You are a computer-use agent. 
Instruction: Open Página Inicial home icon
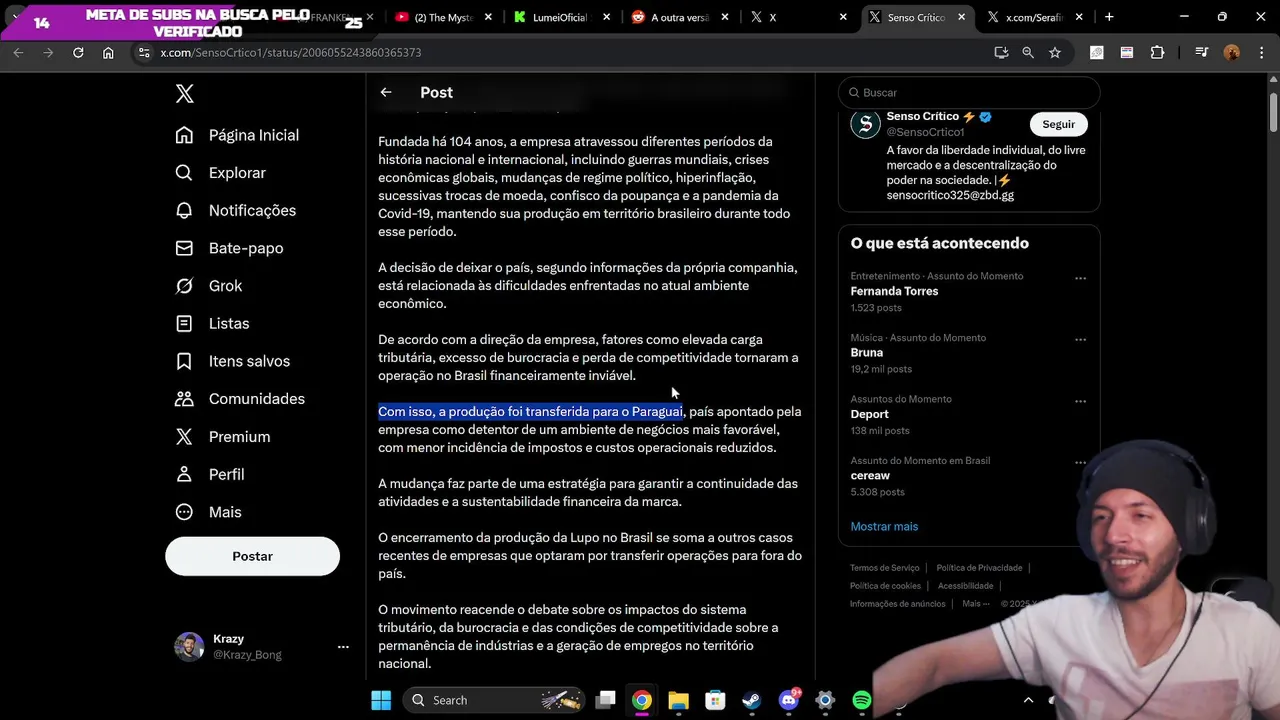[184, 135]
